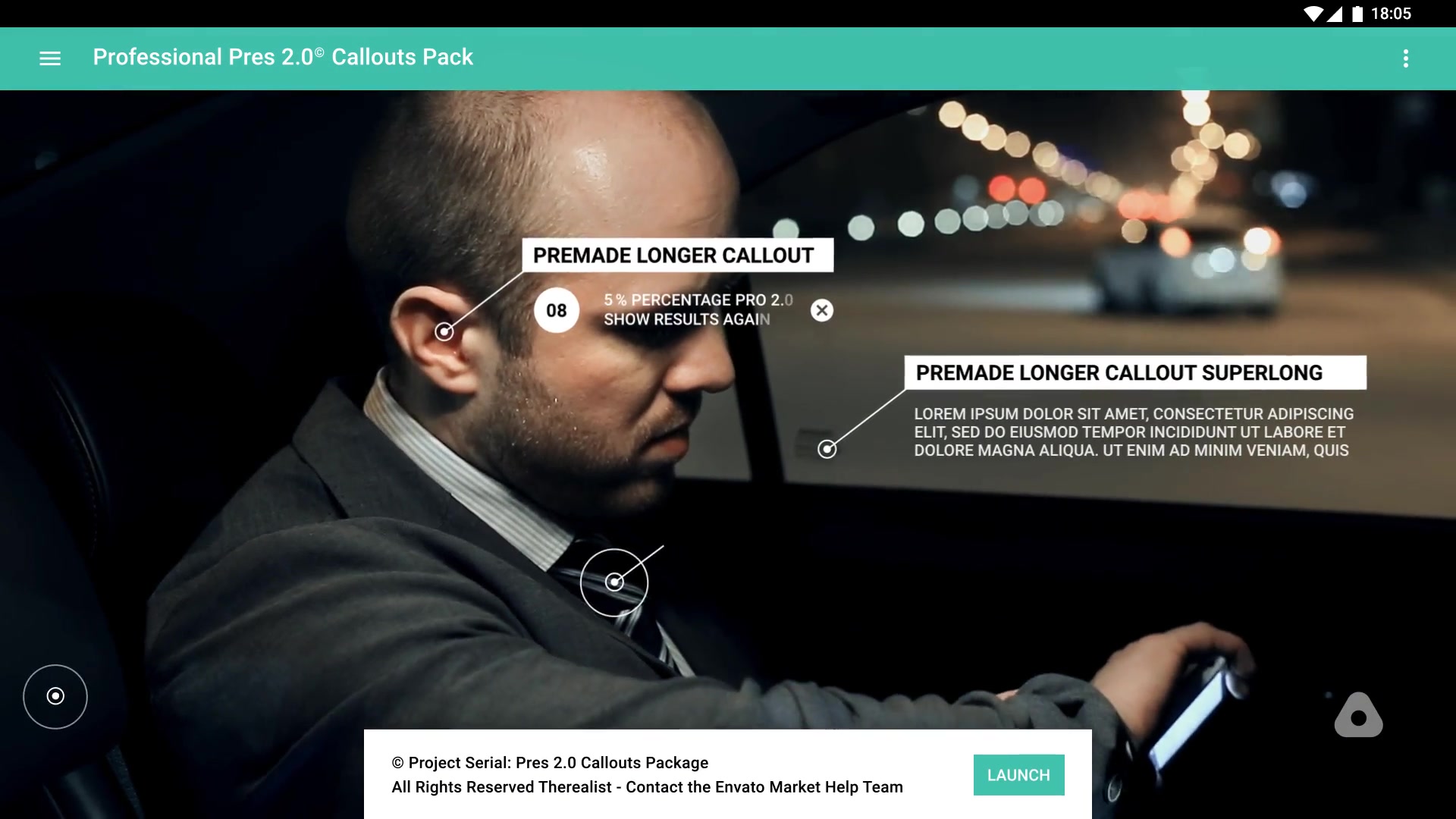Select the PREMADE LONGER CALLOUT SUPERLONG title

pyautogui.click(x=1135, y=373)
